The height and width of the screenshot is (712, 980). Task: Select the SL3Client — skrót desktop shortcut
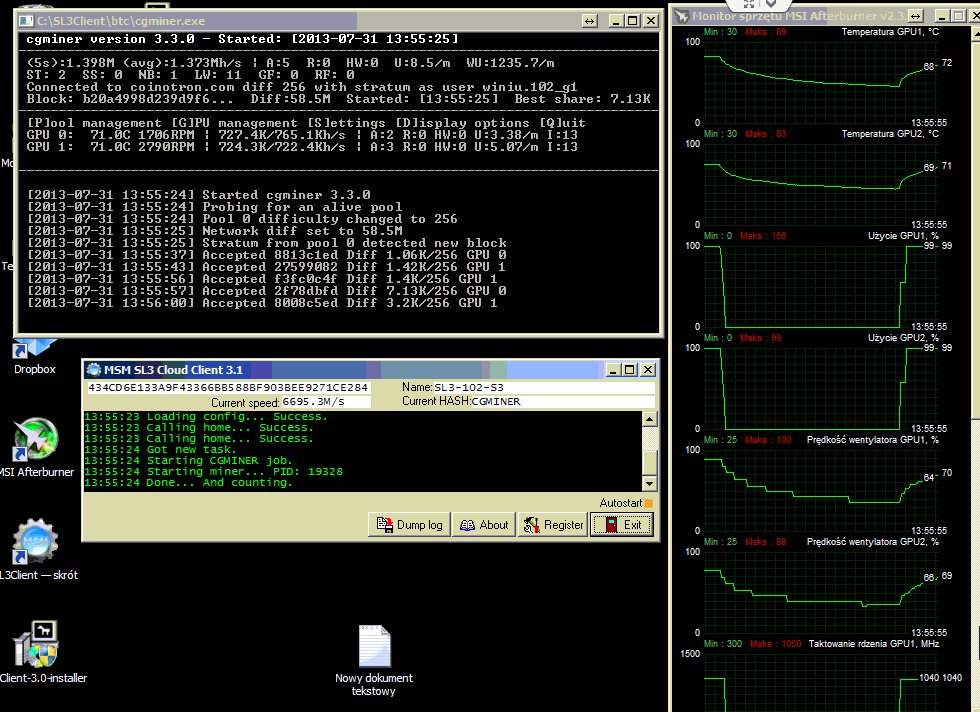38,550
